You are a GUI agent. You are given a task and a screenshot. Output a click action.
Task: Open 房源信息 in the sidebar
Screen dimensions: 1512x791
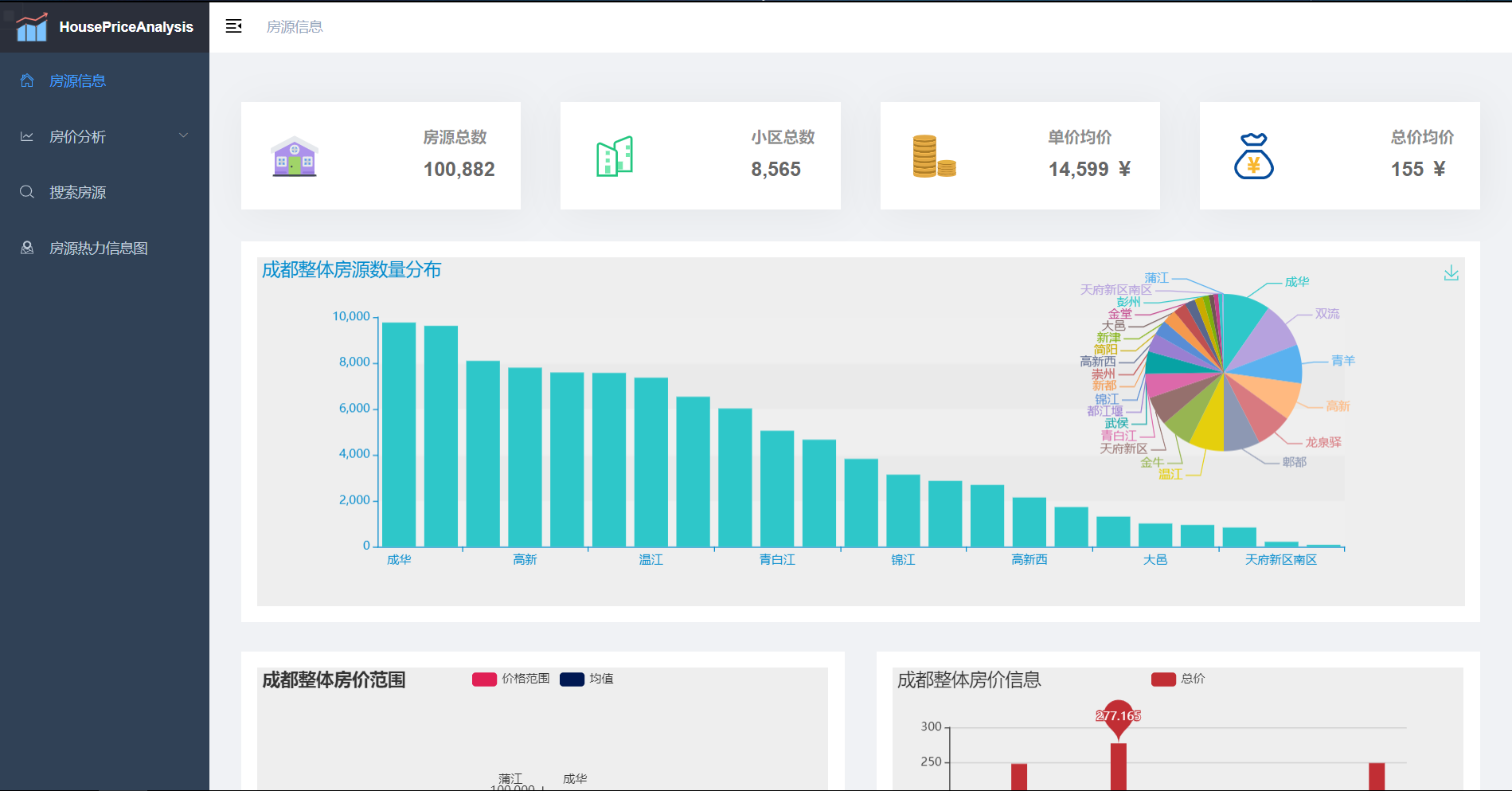click(104, 80)
